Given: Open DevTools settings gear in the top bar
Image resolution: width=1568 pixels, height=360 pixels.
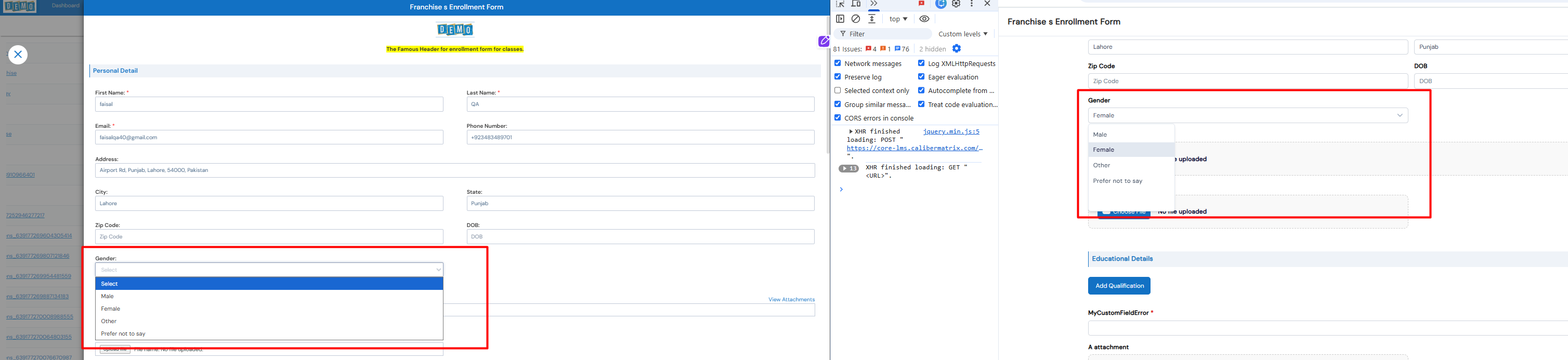Looking at the screenshot, I should (956, 4).
